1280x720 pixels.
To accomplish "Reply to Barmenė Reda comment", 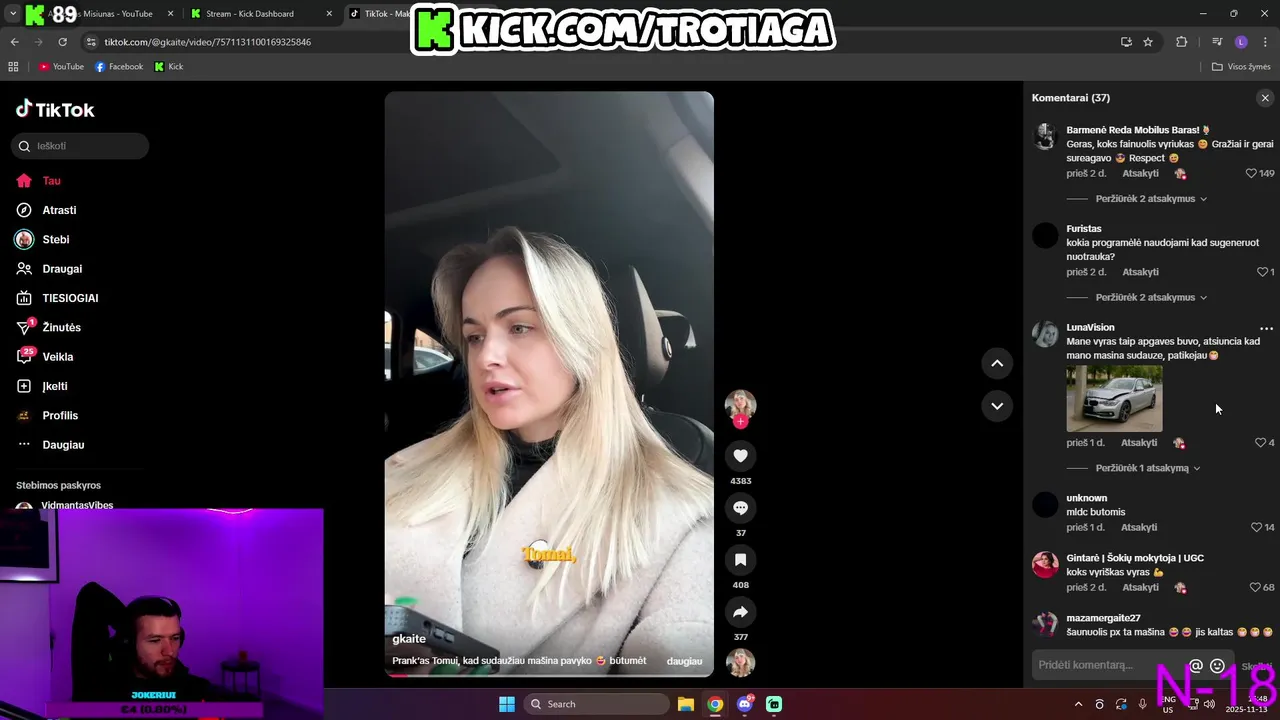I will [1140, 174].
